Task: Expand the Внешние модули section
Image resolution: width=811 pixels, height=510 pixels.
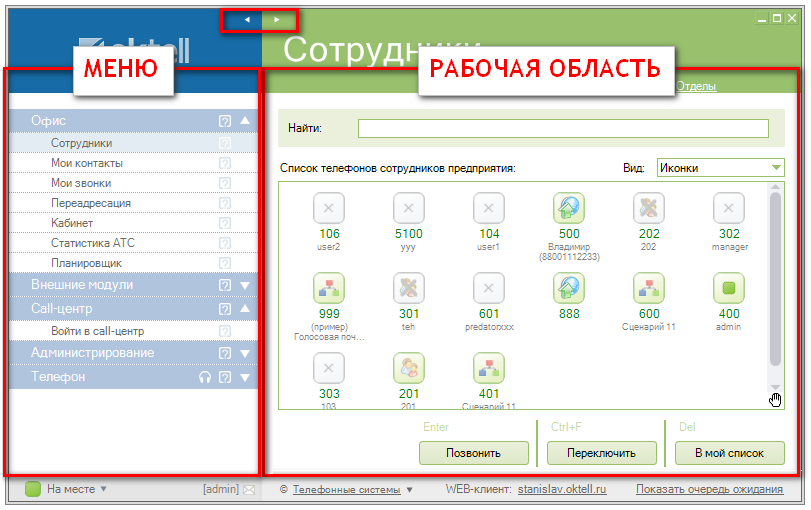Action: tap(245, 285)
